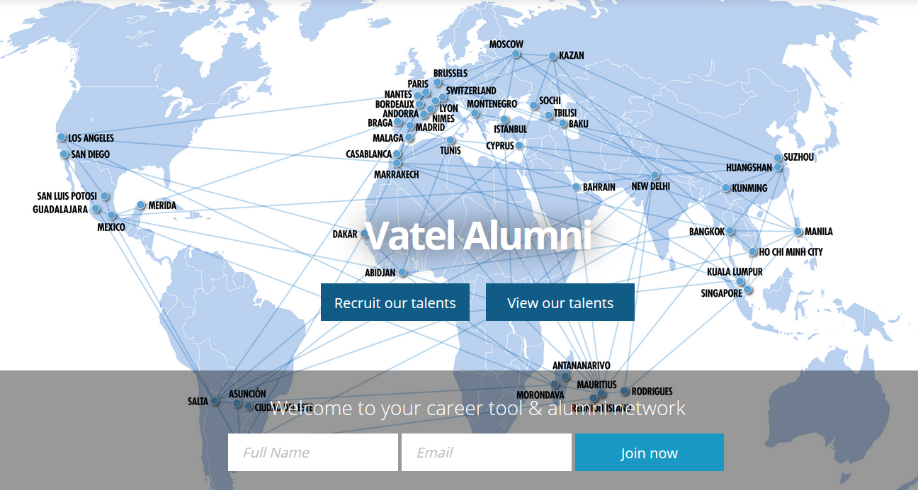Click the Moscow city marker on map
This screenshot has width=918, height=490.
click(x=517, y=55)
